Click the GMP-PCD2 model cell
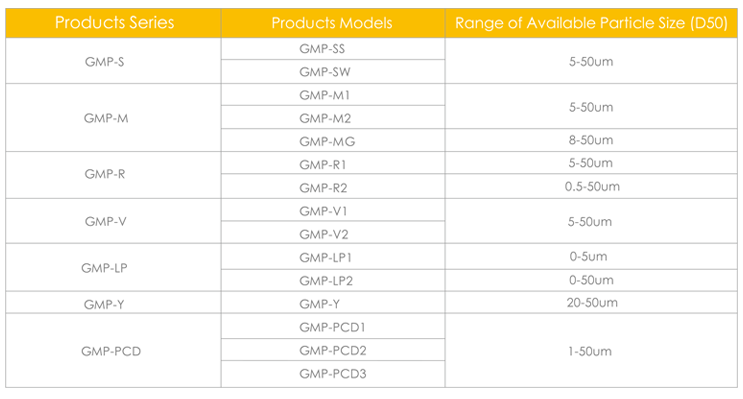Image resolution: width=743 pixels, height=399 pixels. click(x=333, y=350)
